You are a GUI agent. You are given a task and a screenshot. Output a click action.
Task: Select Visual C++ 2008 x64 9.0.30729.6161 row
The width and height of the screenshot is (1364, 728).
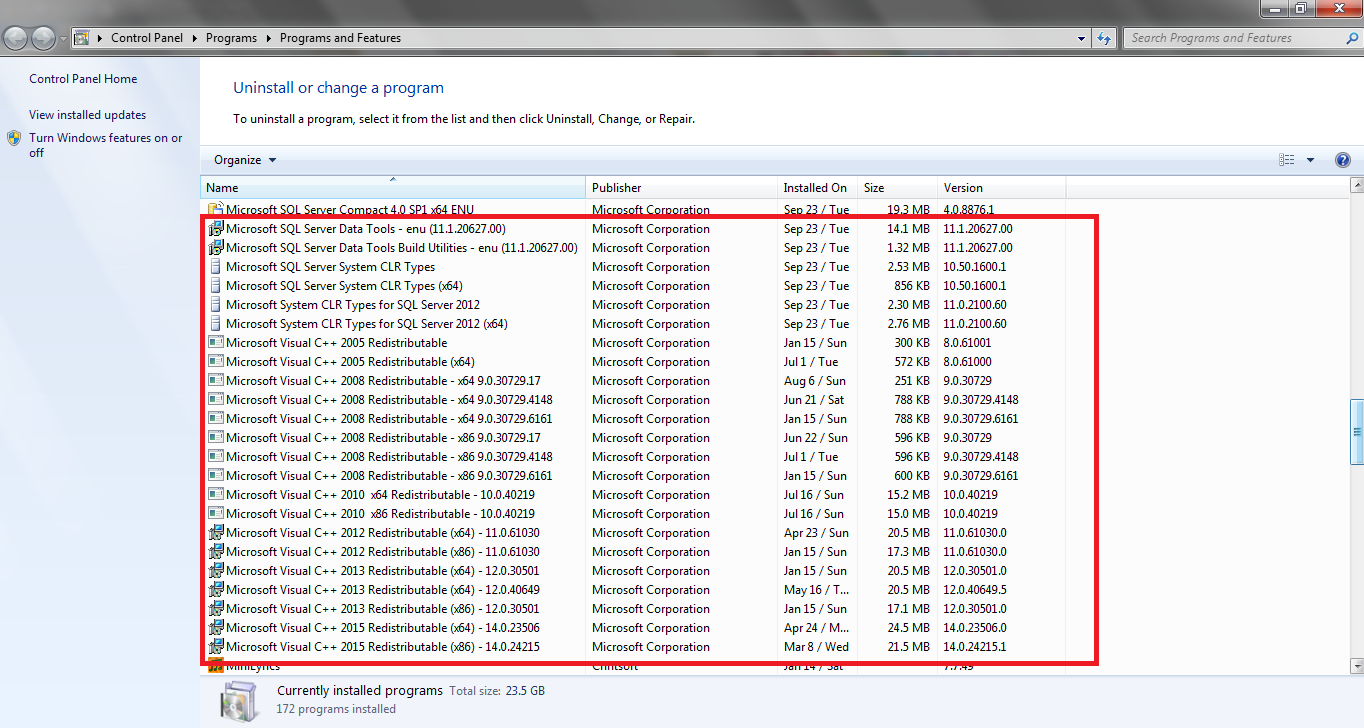(633, 419)
